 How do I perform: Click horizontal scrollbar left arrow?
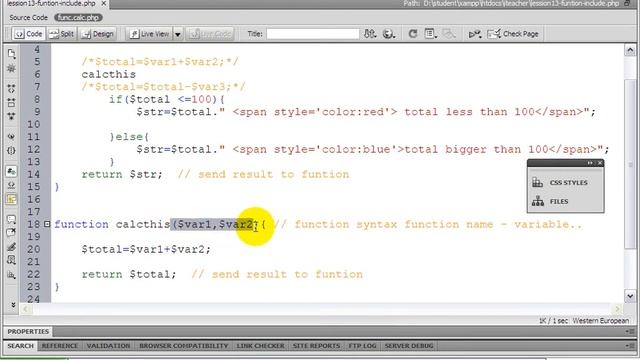tap(26, 309)
